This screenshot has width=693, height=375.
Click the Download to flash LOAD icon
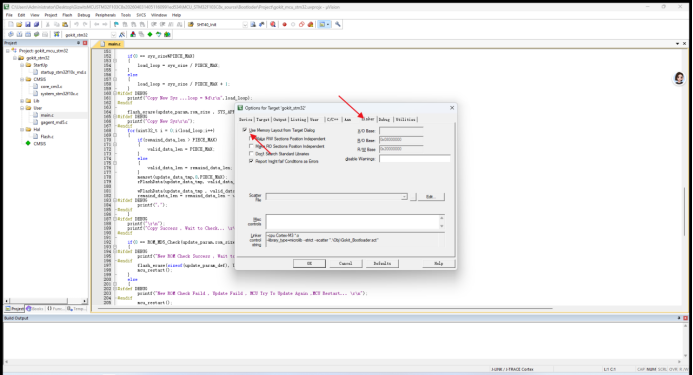[57, 34]
